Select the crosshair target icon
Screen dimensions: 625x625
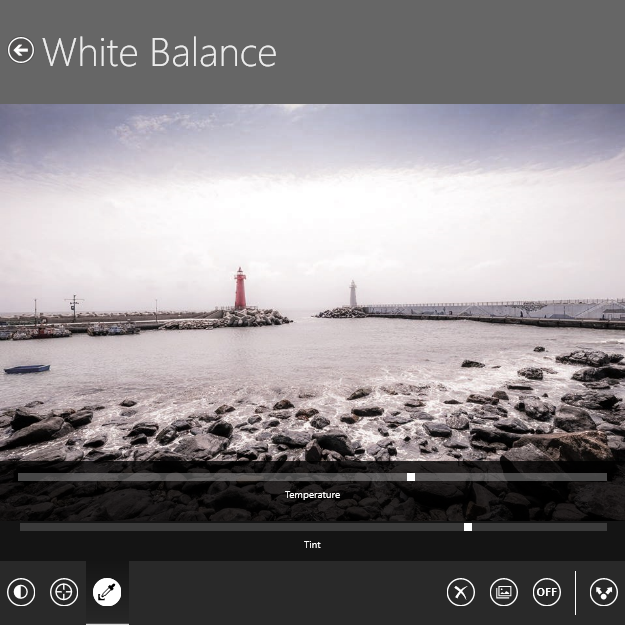coord(64,592)
